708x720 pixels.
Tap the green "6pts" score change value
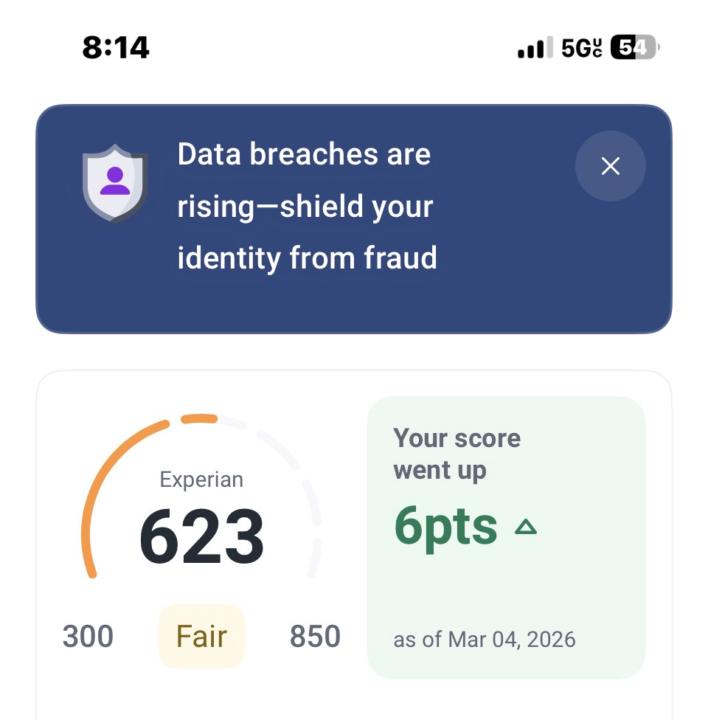tap(446, 526)
